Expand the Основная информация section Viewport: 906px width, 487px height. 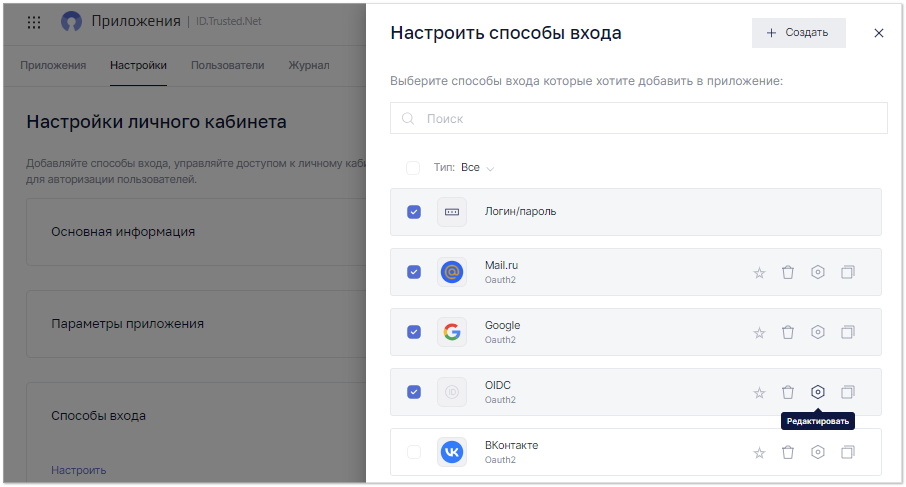click(196, 232)
